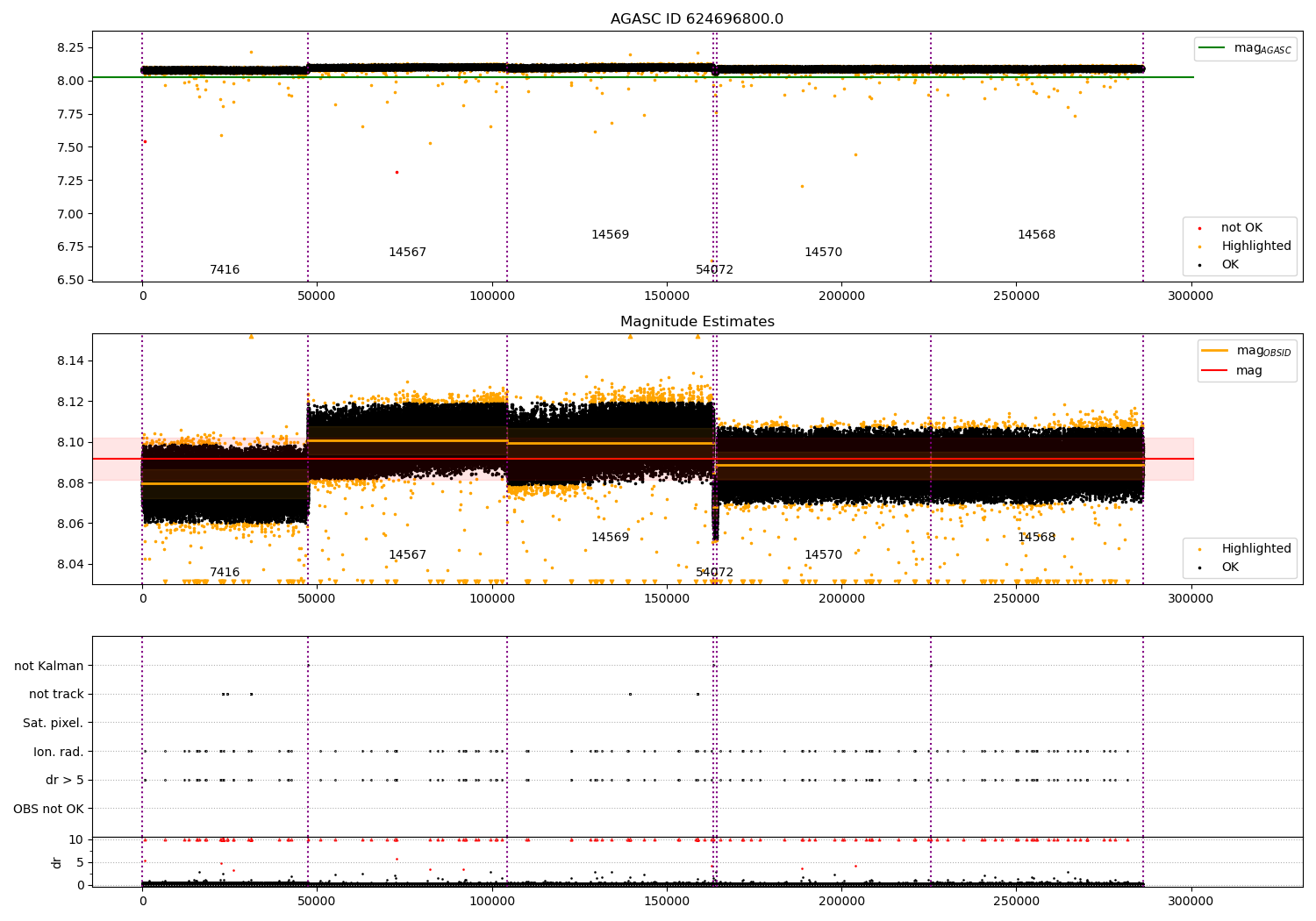Click OBSID label 14567 in Magnitude Estimates plot
This screenshot has height=921, width=1316.
click(x=407, y=555)
